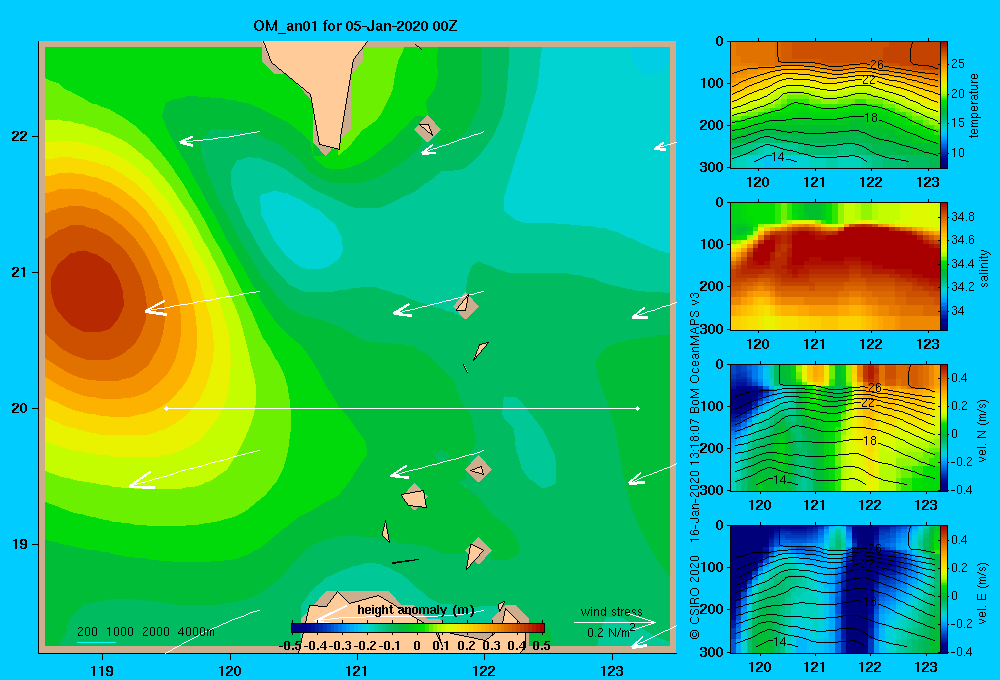
Task: Click the 26 contour label in the temperature panel
Action: point(877,64)
